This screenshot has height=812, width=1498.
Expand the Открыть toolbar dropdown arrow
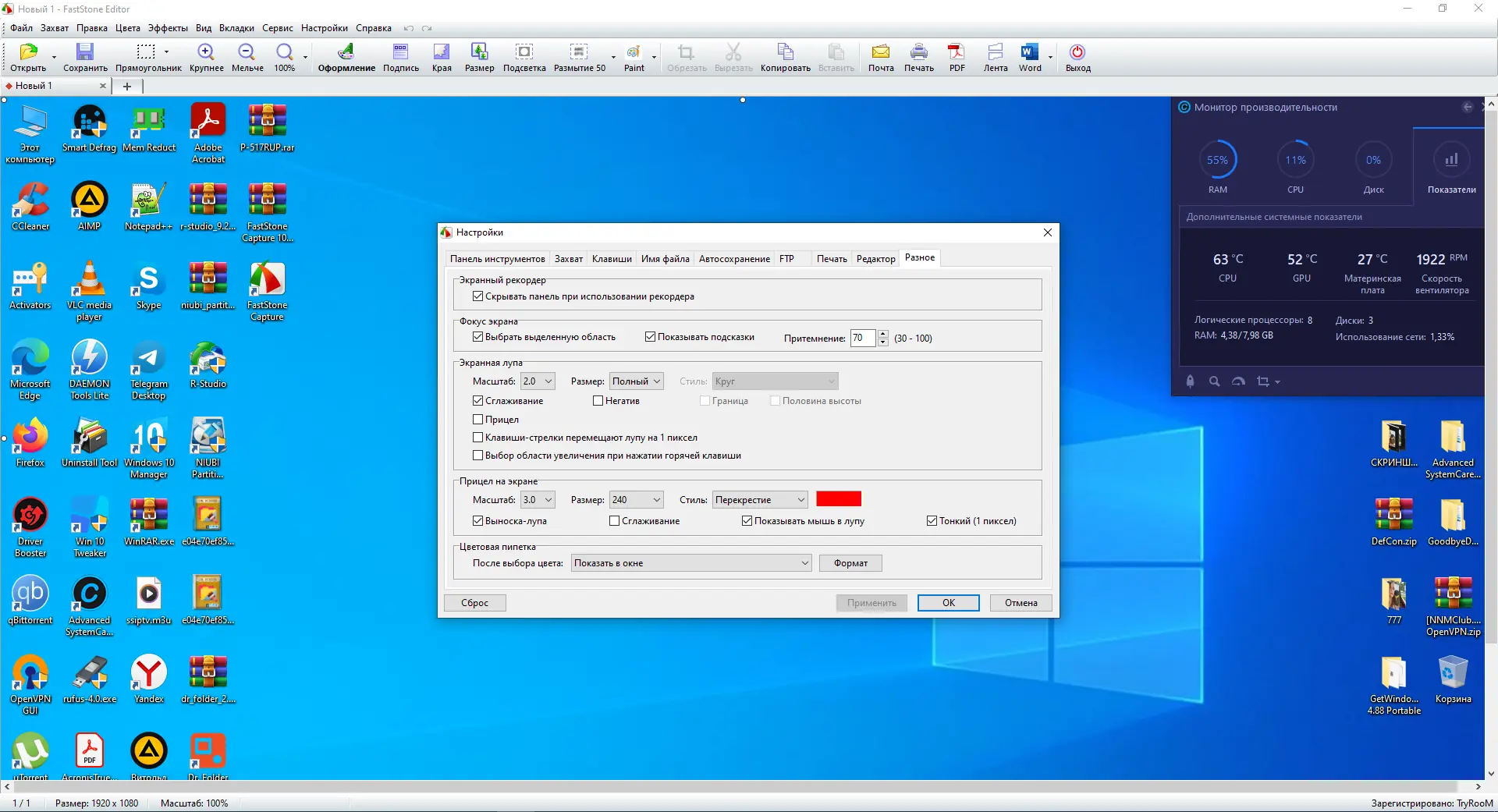[x=54, y=57]
